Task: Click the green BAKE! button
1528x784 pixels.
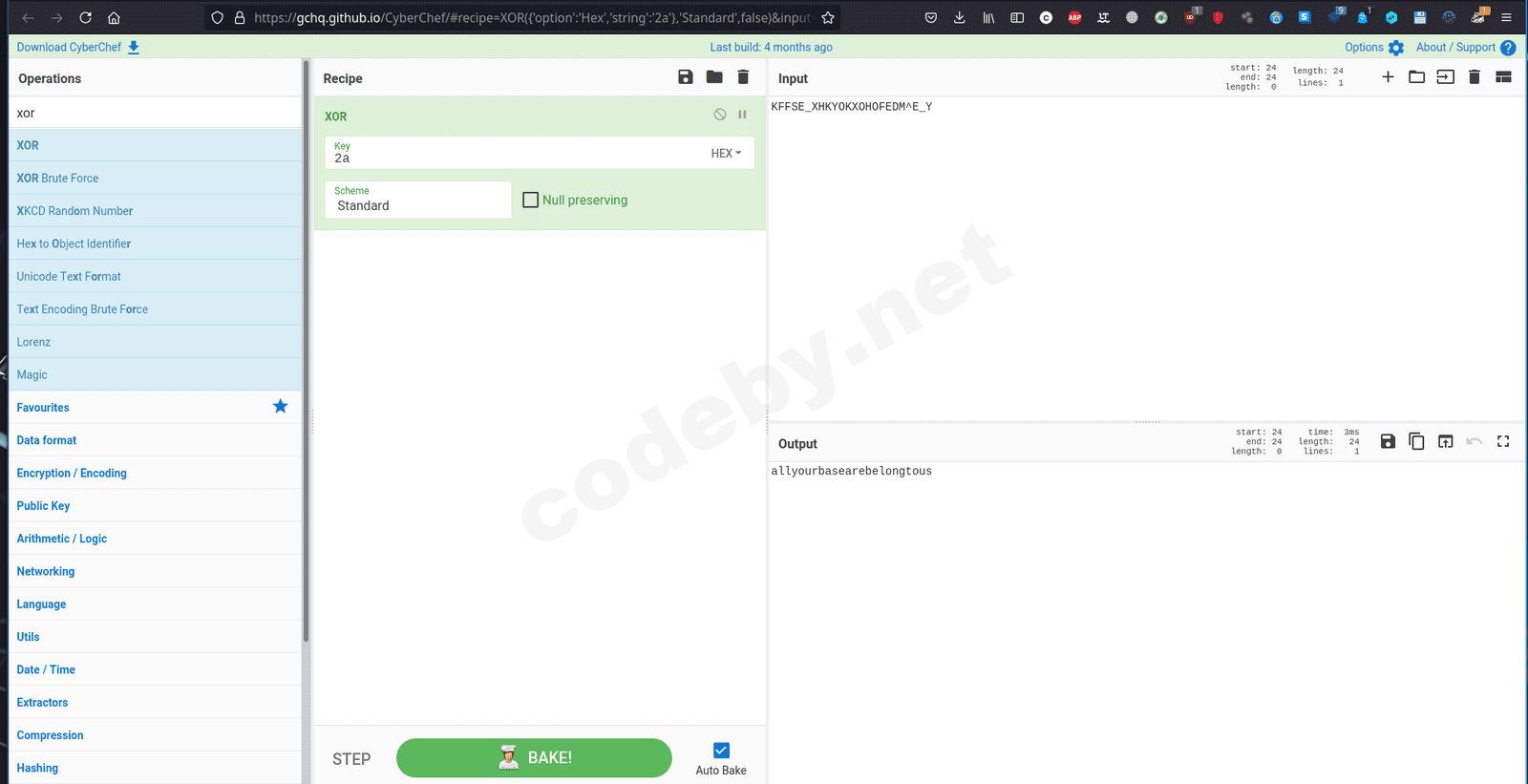Action: [x=534, y=758]
